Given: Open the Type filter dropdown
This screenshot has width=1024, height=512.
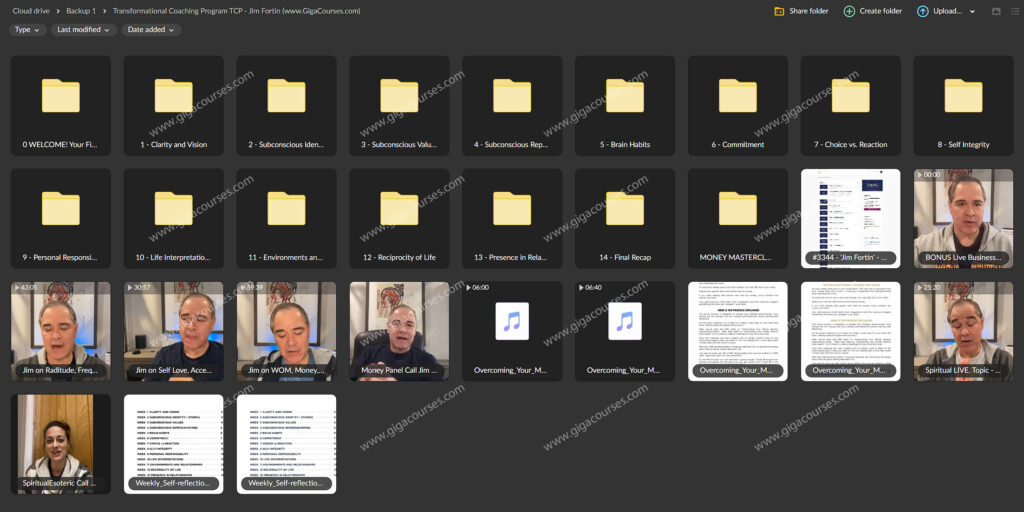Looking at the screenshot, I should (27, 30).
